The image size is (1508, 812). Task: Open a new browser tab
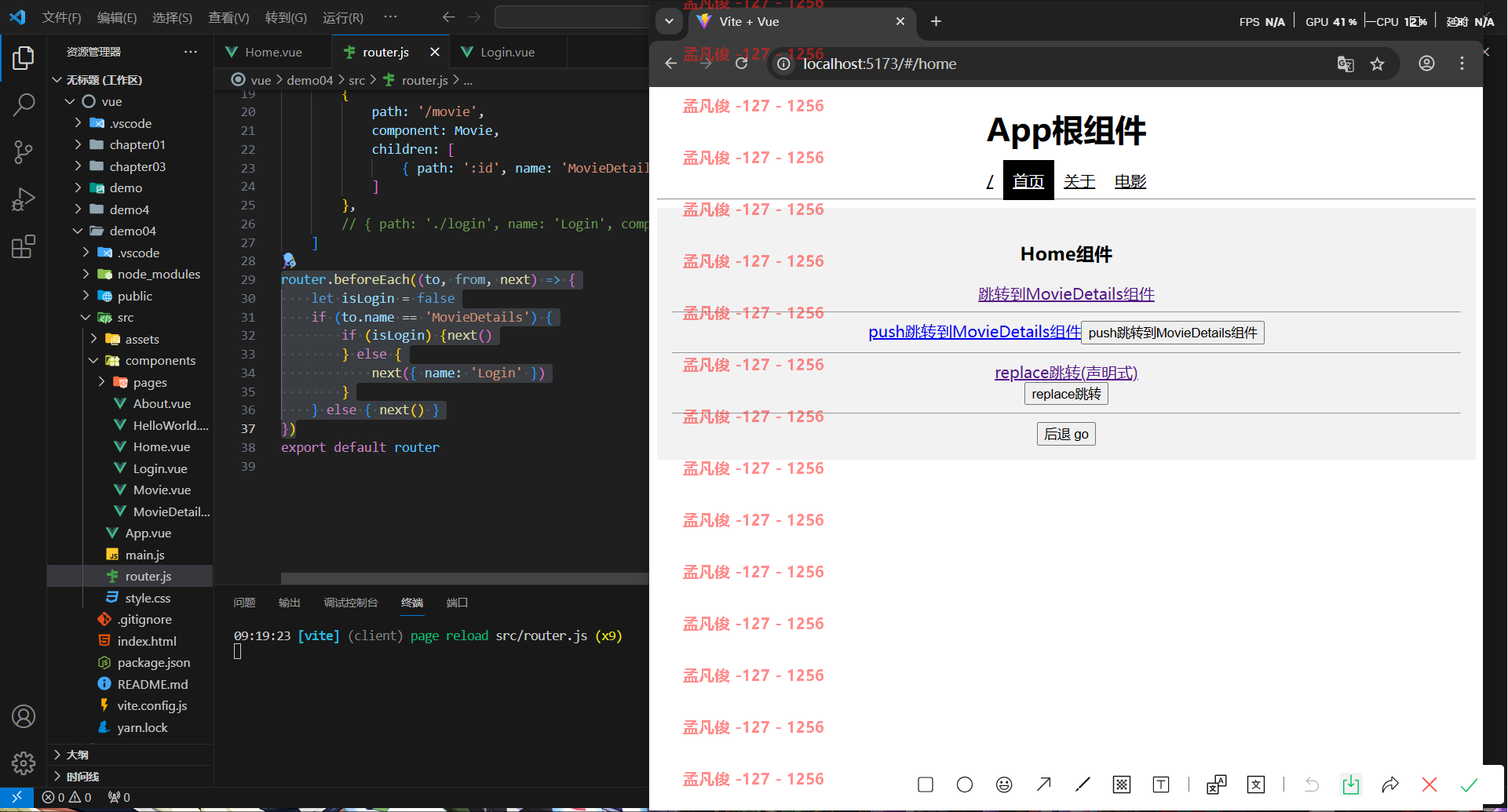click(x=936, y=21)
